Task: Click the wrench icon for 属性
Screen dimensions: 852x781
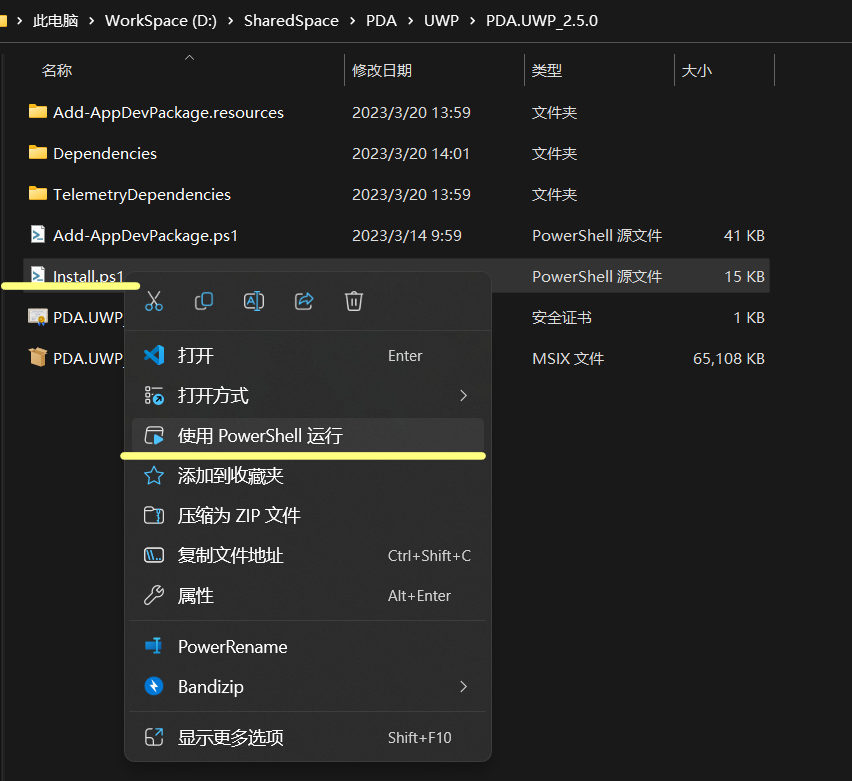Action: point(154,596)
